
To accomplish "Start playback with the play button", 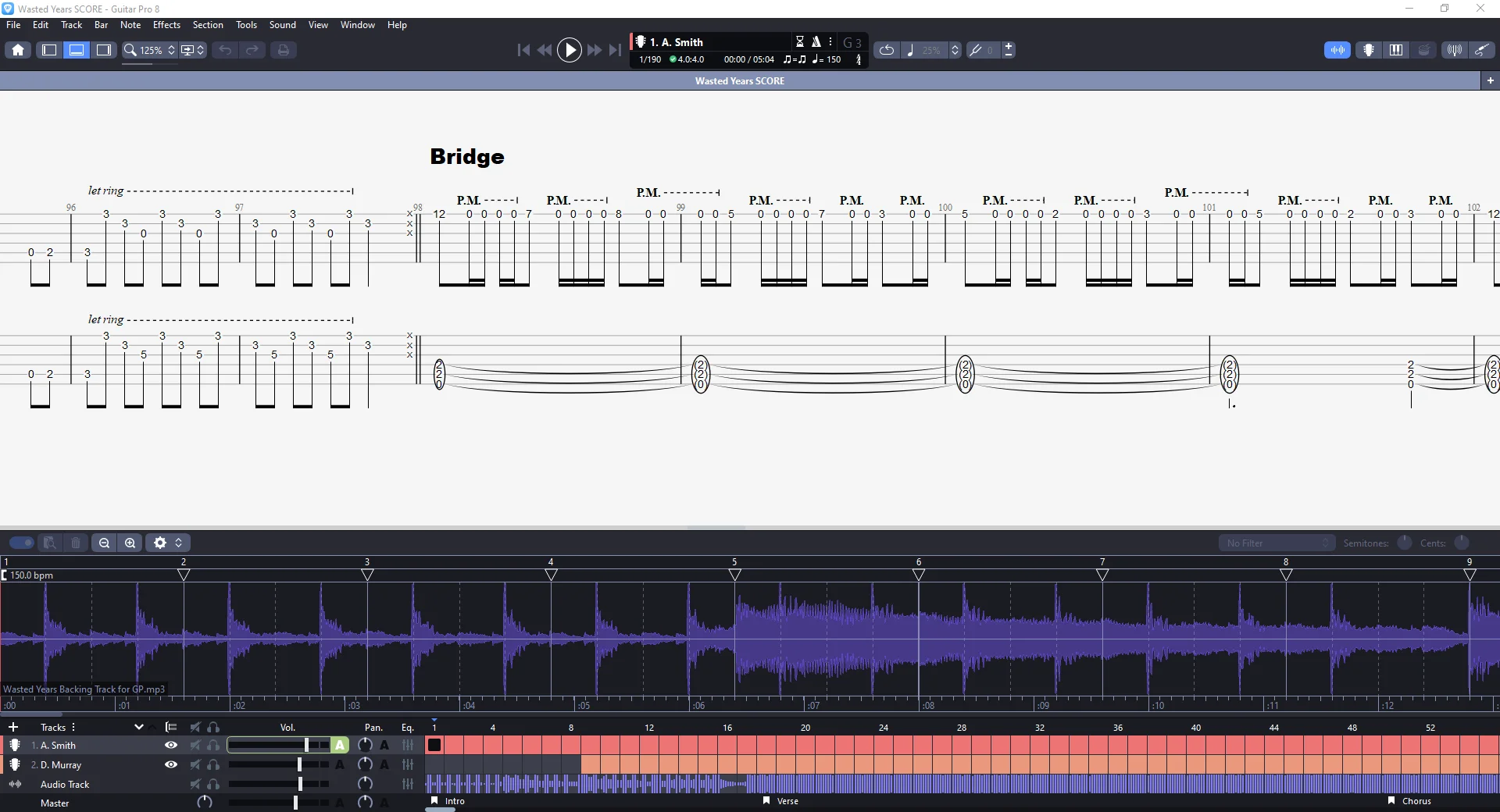I will [570, 50].
